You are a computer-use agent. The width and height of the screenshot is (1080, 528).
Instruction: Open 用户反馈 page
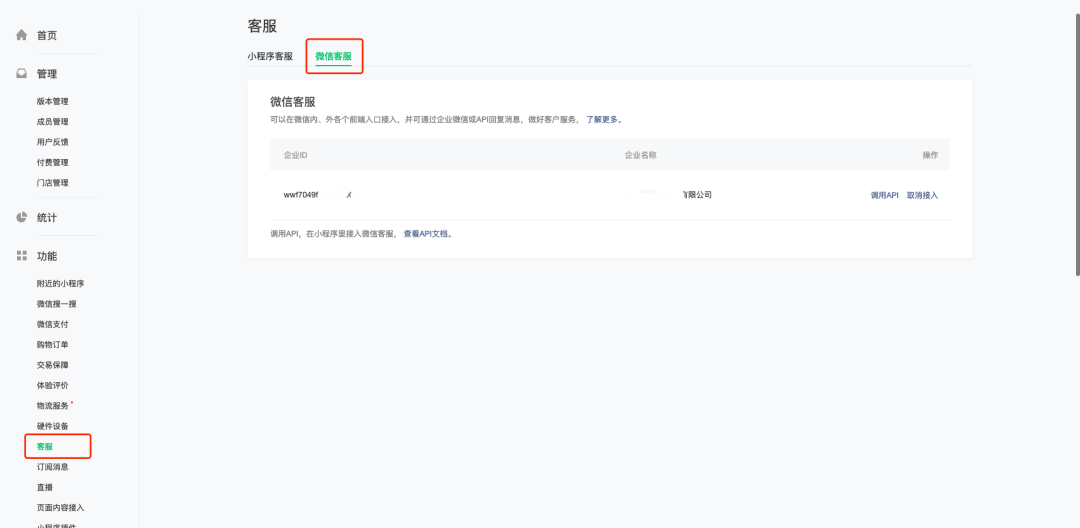point(52,142)
